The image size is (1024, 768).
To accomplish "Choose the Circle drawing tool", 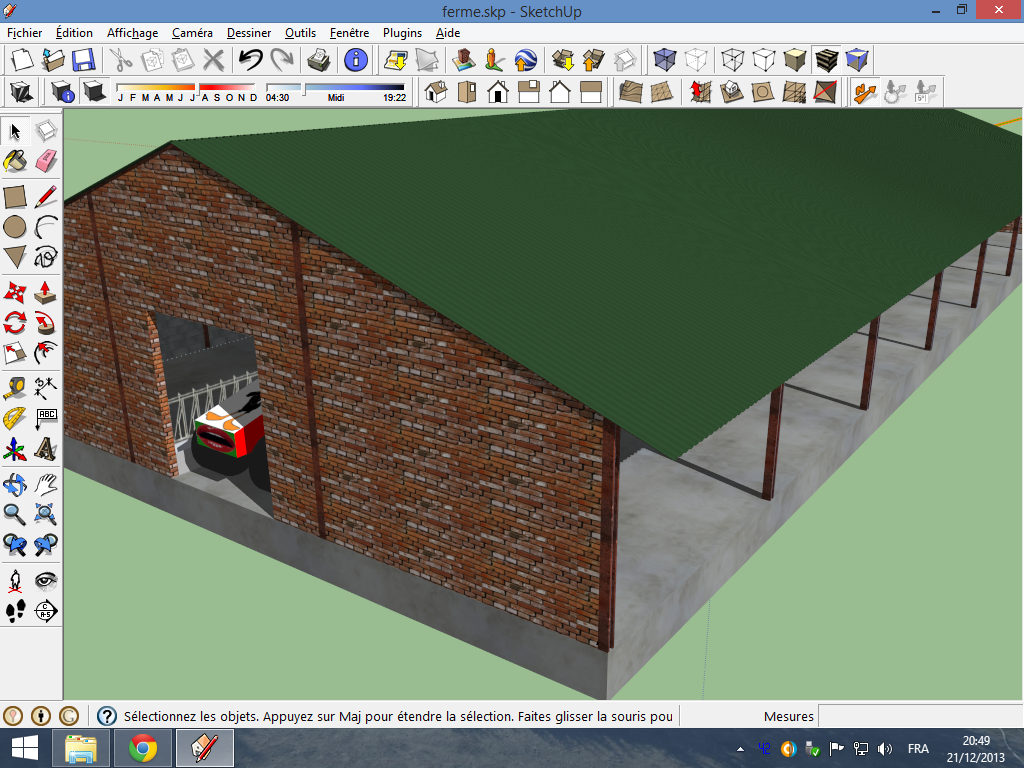I will click(15, 227).
